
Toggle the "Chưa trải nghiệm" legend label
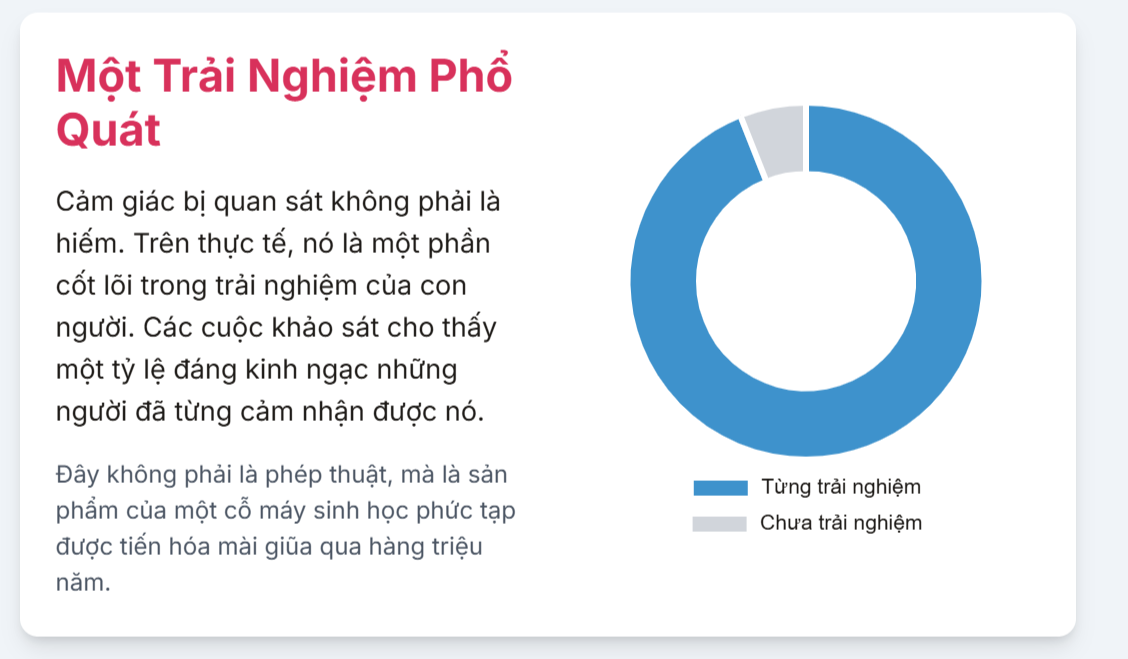pyautogui.click(x=840, y=522)
